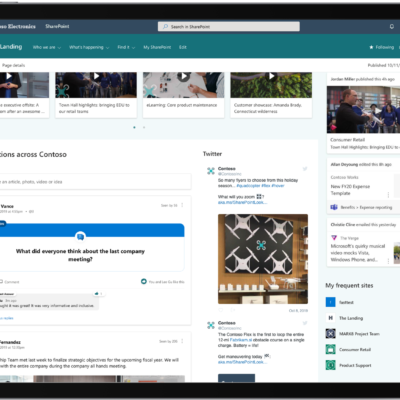
Task: Open My SharePoint in the navigation
Action: click(157, 47)
